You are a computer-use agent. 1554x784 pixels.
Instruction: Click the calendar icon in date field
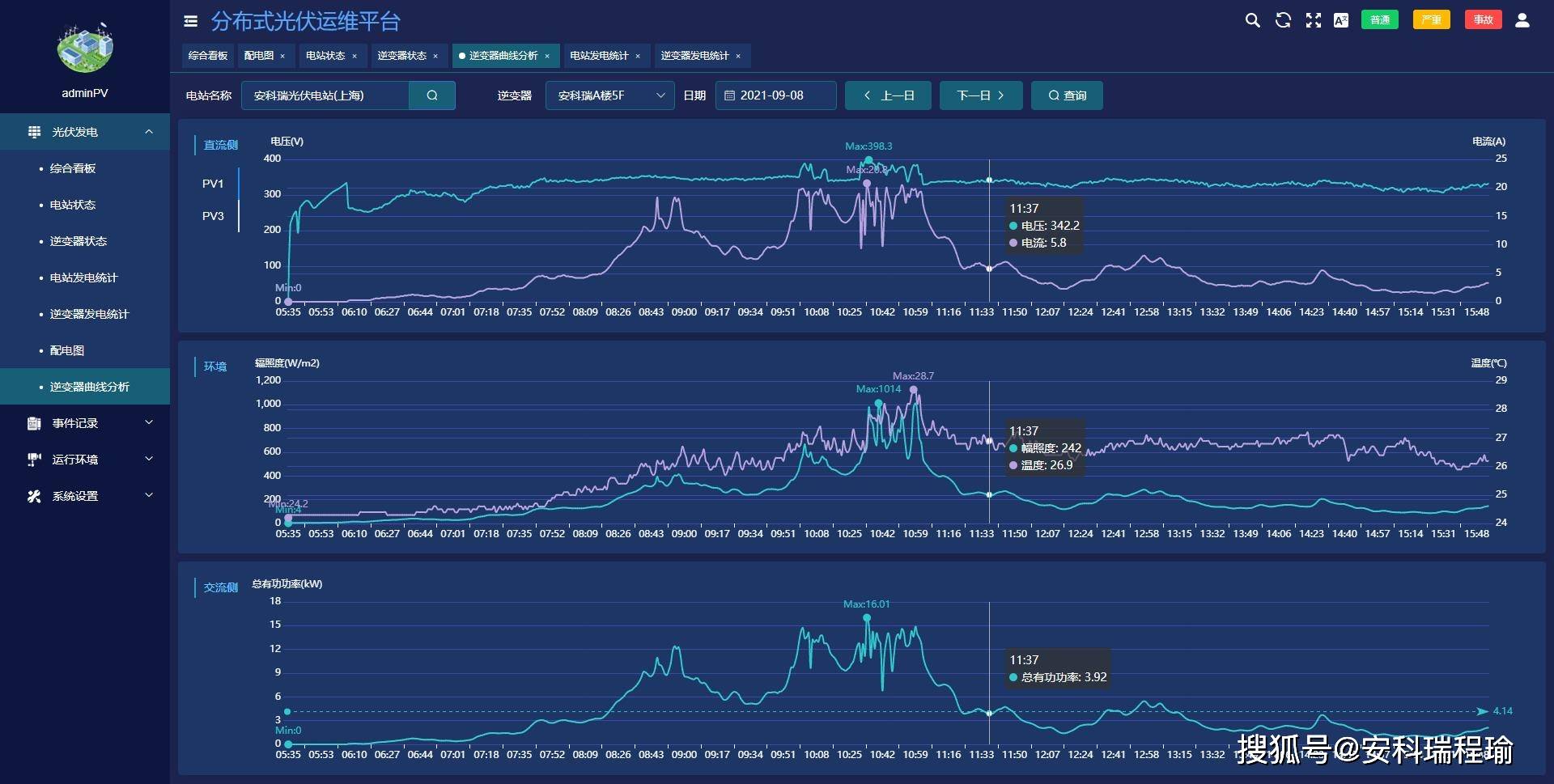point(729,95)
